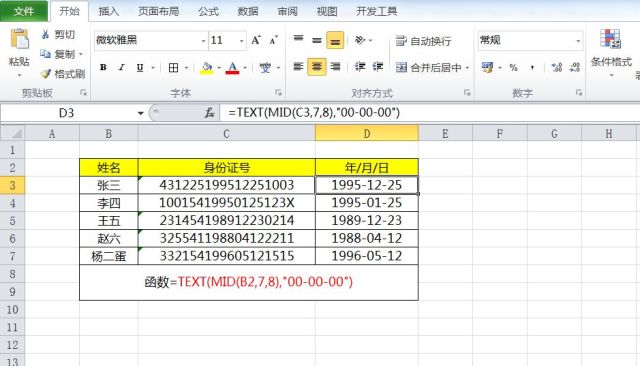The width and height of the screenshot is (640, 366).
Task: Toggle wrap text (自动换行)
Action: [x=424, y=41]
